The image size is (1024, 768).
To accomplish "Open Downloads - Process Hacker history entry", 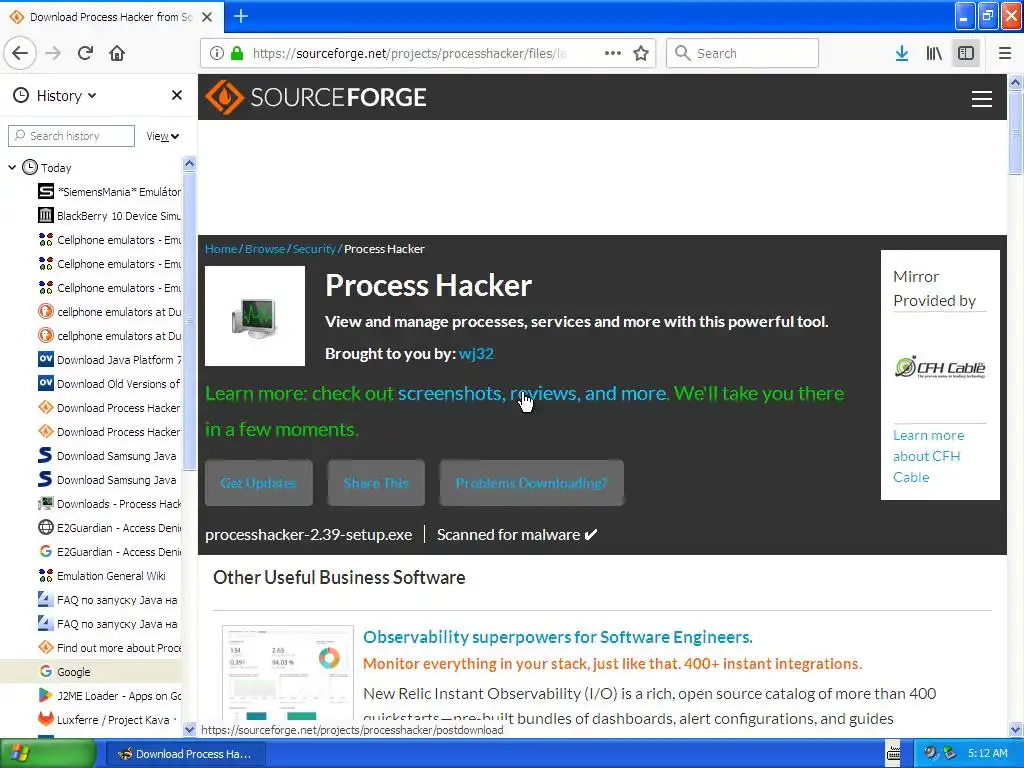I will pyautogui.click(x=110, y=504).
